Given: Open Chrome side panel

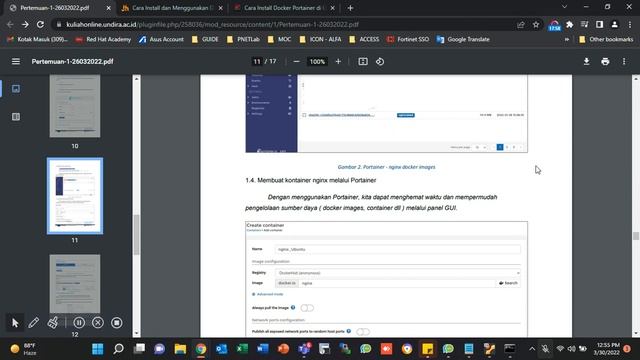Looking at the screenshot, I should (599, 25).
